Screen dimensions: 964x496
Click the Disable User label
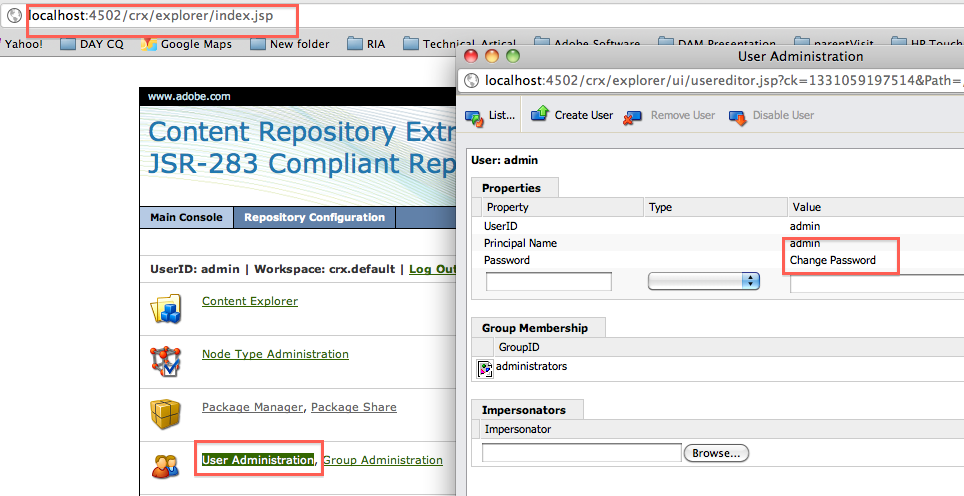783,115
